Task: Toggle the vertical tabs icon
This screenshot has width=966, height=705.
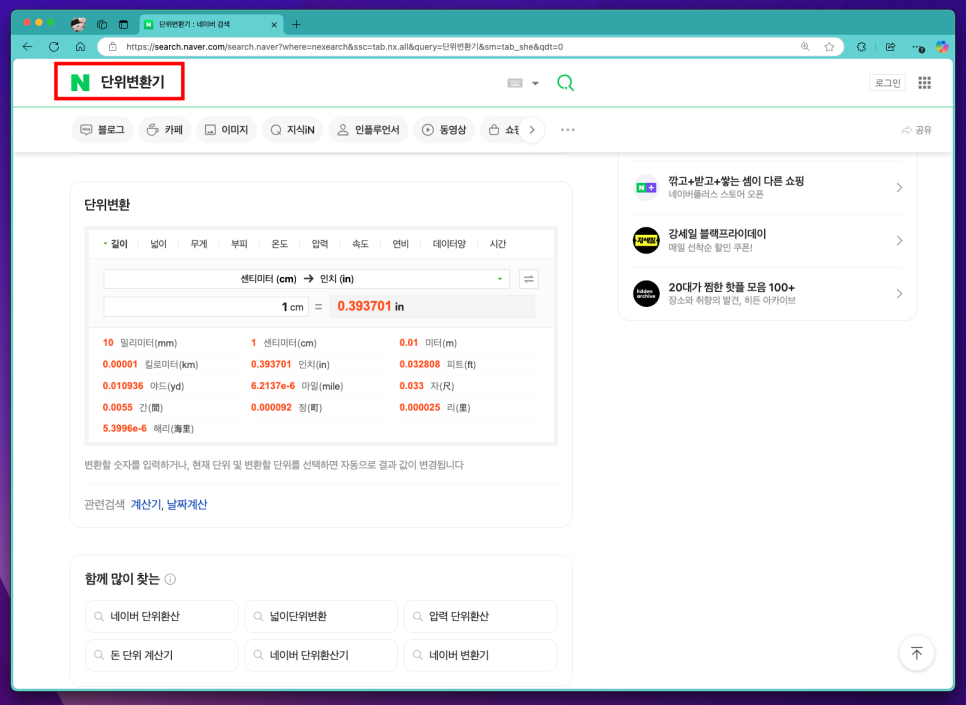Action: coord(123,25)
